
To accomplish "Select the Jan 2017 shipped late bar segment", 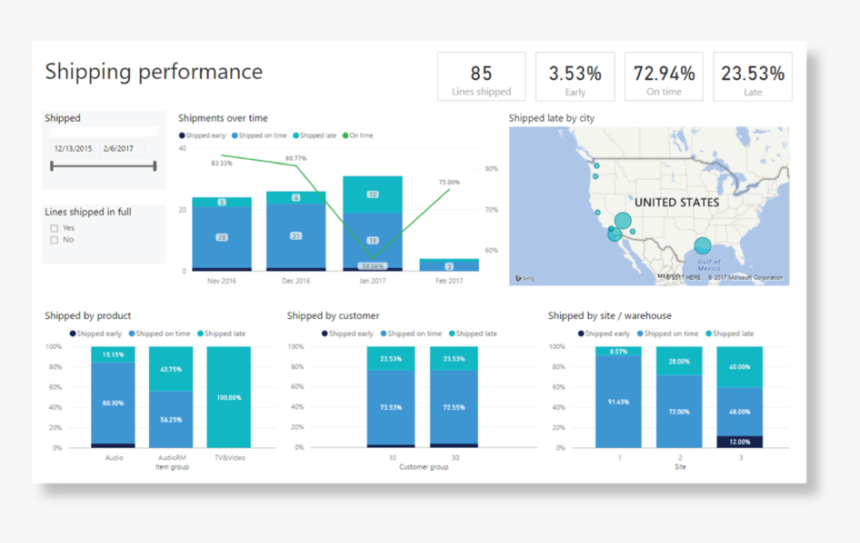I will (x=372, y=195).
